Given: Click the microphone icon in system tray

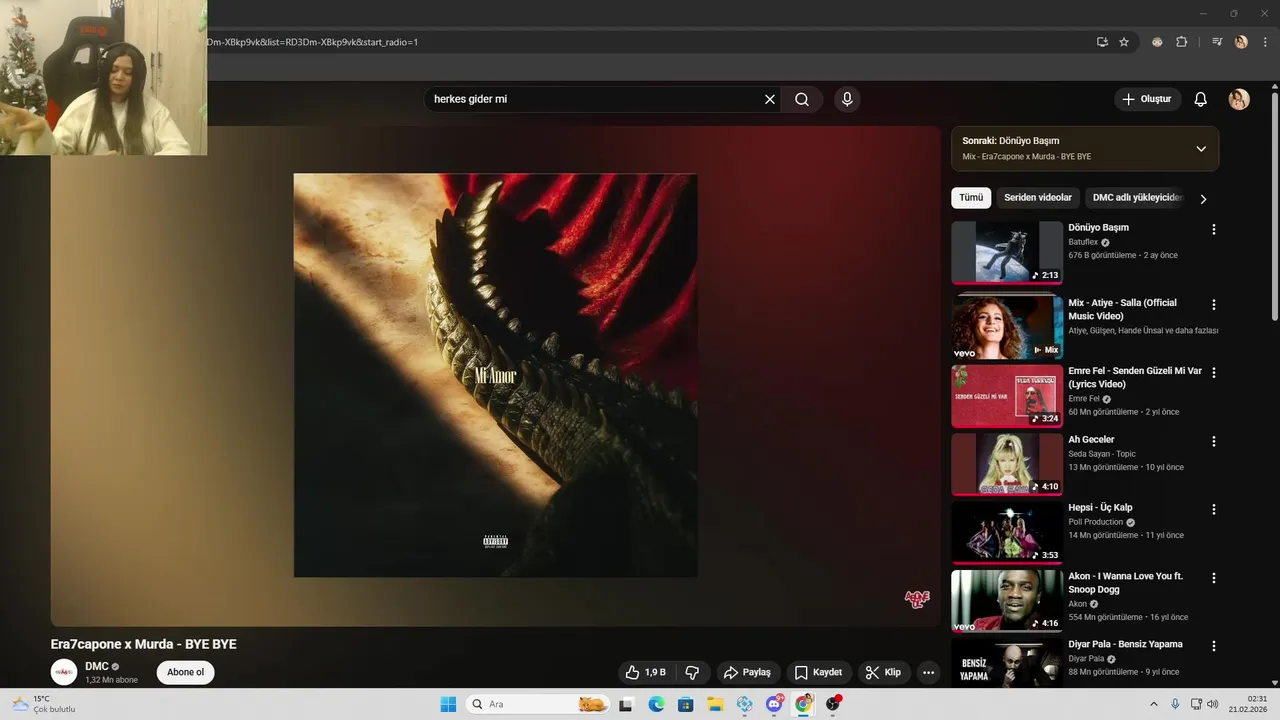Looking at the screenshot, I should tap(1175, 704).
